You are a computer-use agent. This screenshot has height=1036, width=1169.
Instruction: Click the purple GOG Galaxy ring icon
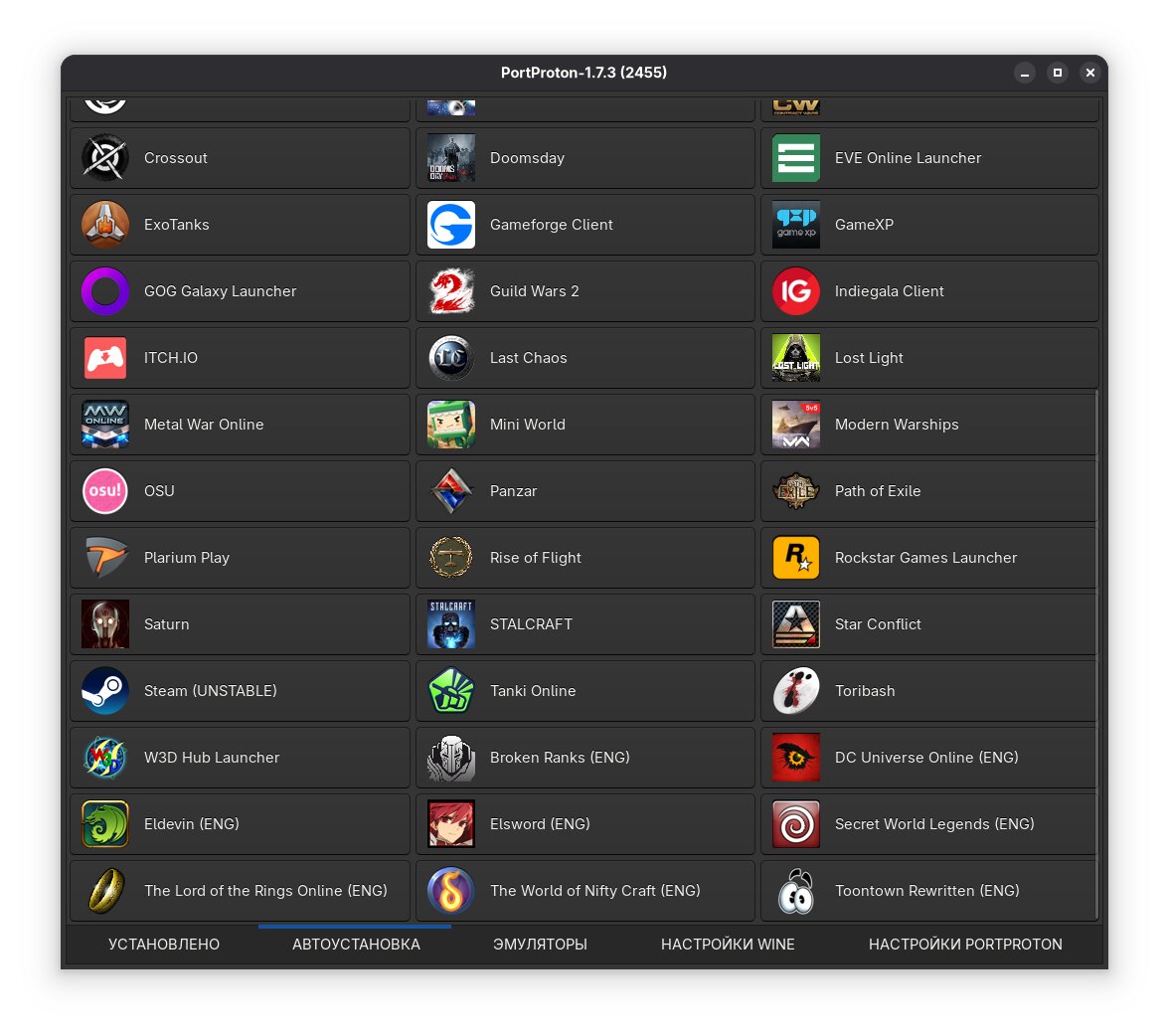[105, 291]
